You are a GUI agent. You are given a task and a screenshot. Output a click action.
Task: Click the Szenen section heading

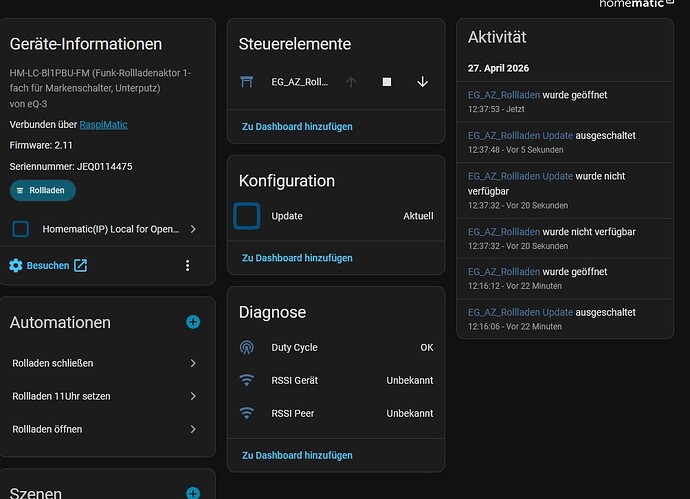[x=36, y=493]
